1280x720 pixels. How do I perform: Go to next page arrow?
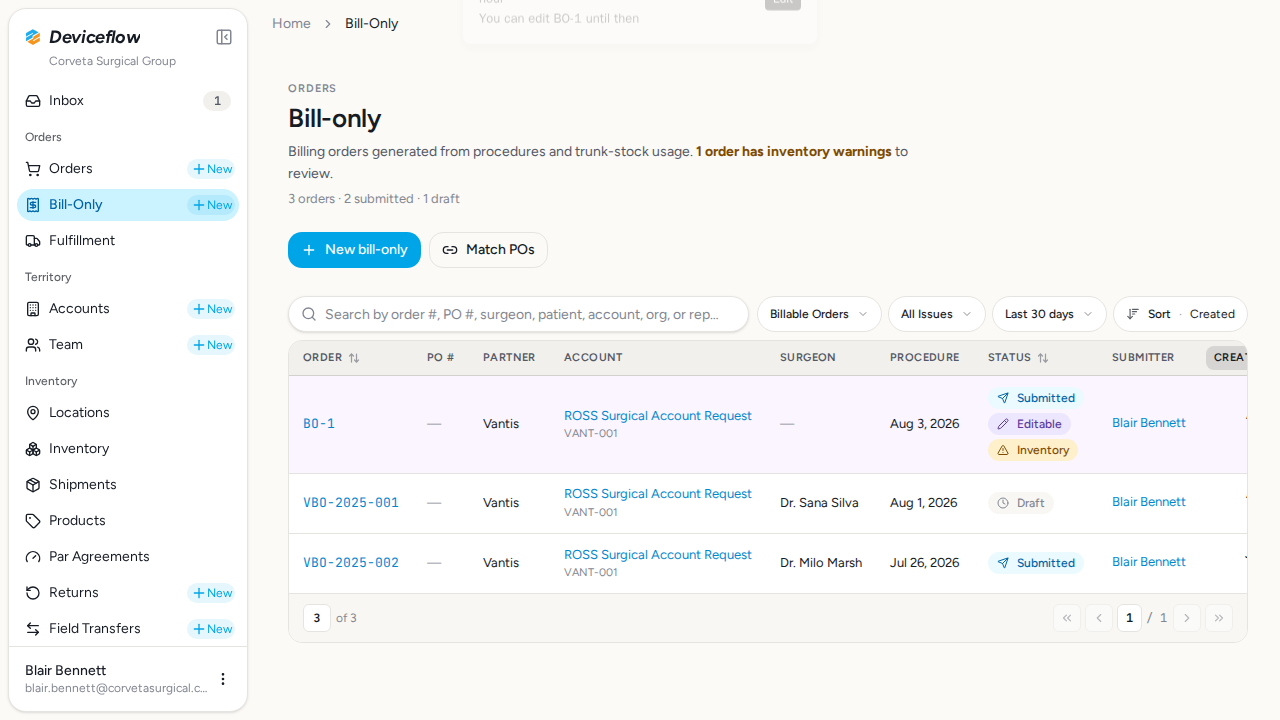(1187, 618)
